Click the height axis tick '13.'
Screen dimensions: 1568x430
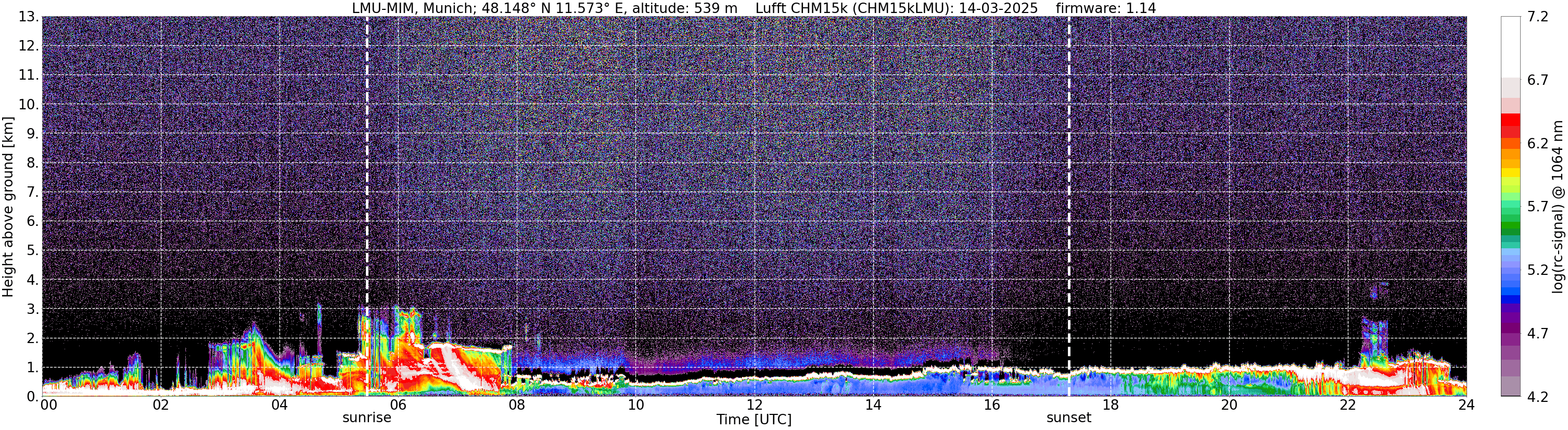28,17
